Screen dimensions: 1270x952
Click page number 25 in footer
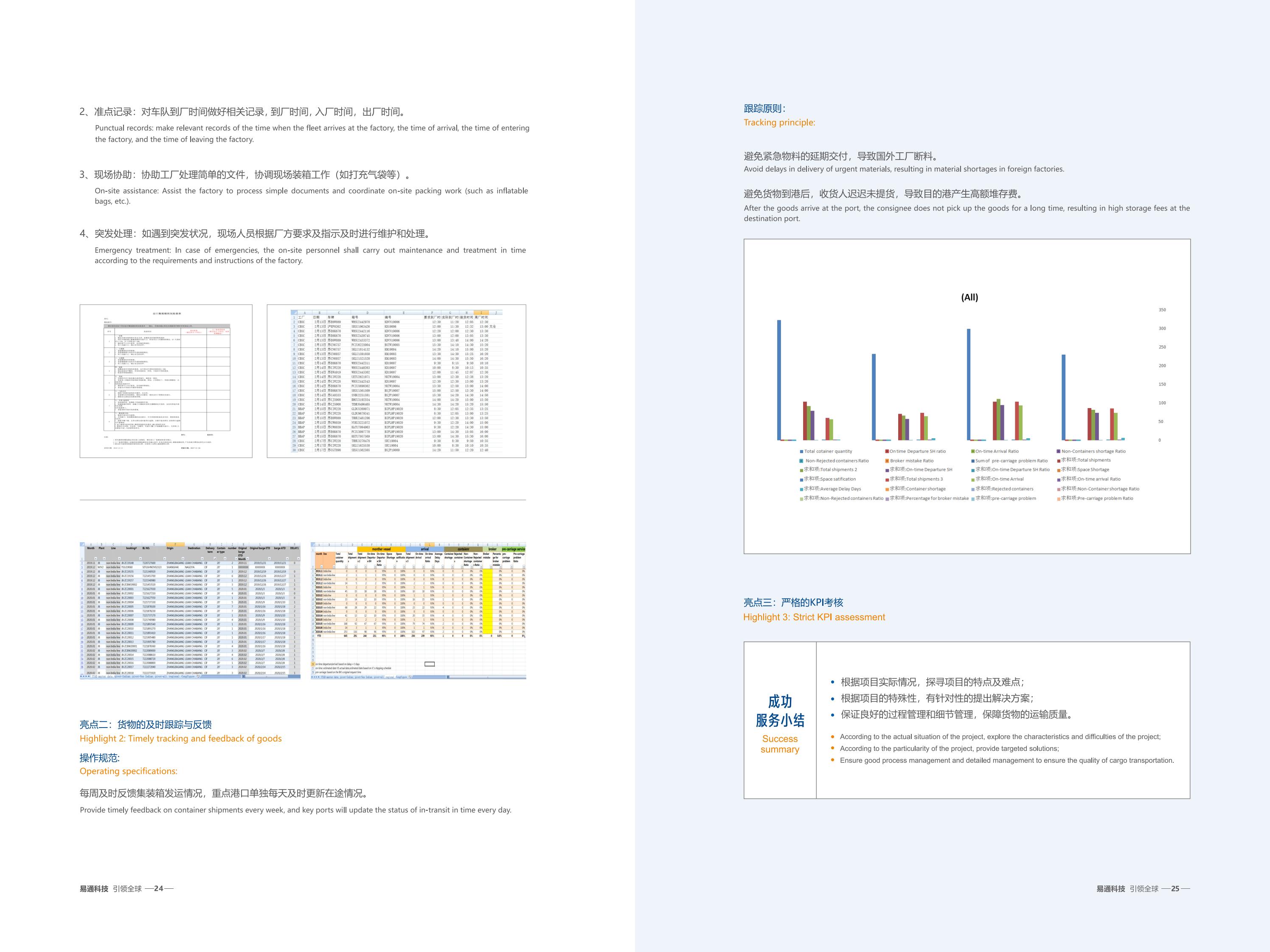pyautogui.click(x=1175, y=888)
